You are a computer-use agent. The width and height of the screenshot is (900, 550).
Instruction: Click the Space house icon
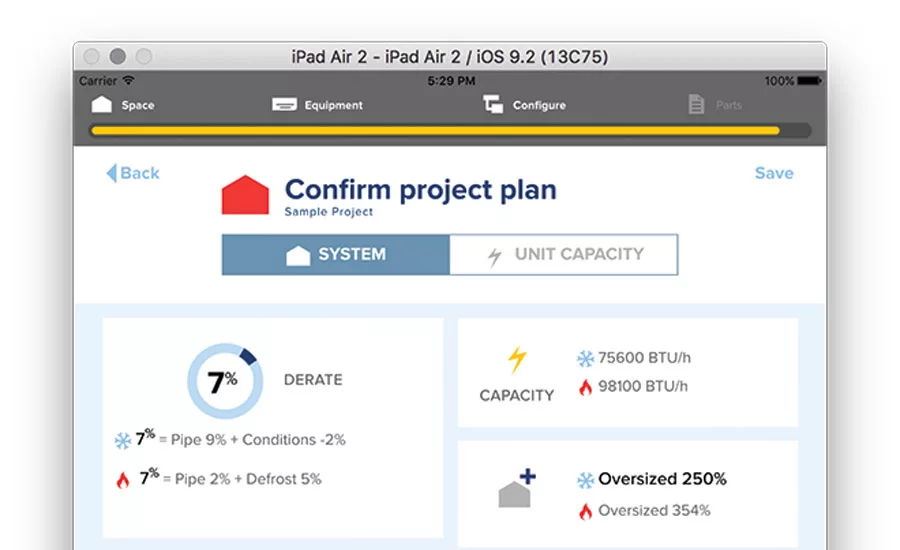[x=102, y=104]
